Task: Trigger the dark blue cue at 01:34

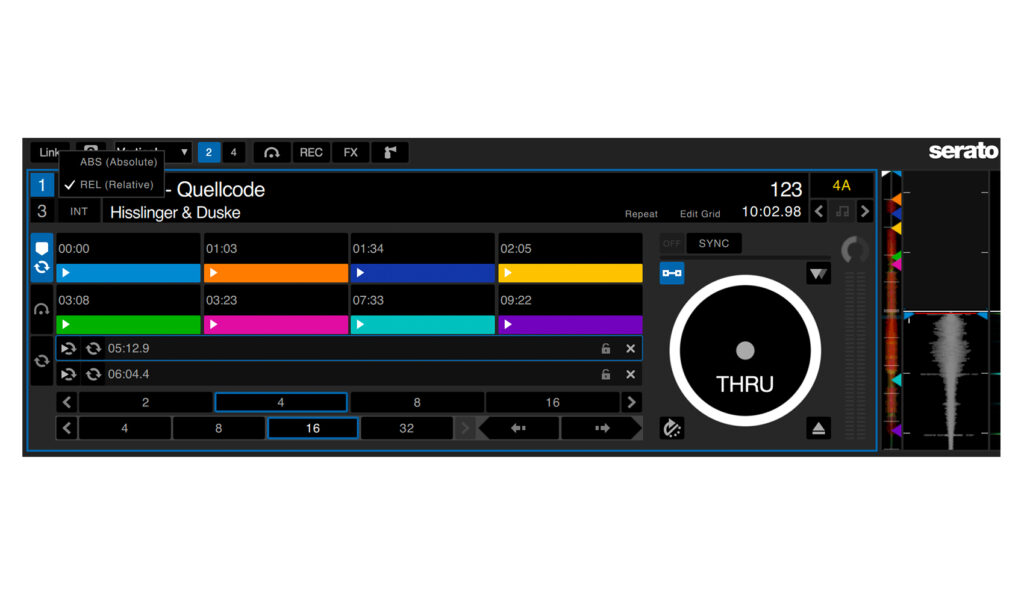Action: (x=423, y=273)
